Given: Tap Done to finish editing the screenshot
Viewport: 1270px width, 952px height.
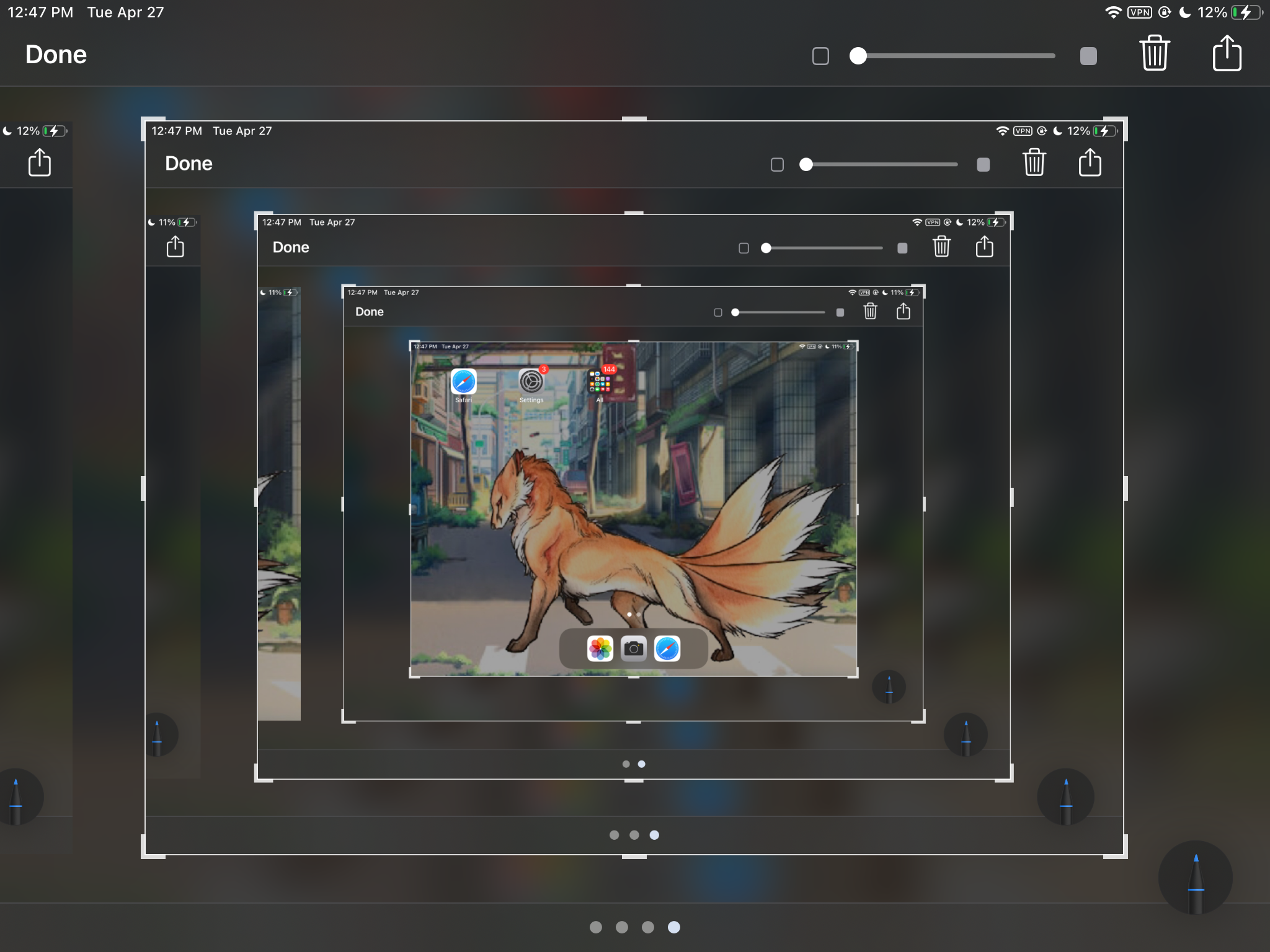Looking at the screenshot, I should (56, 55).
